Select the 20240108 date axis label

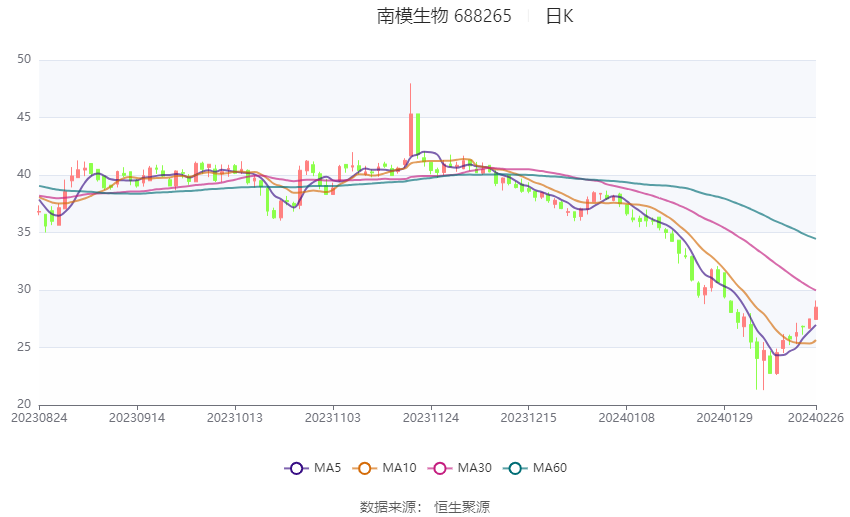626,418
